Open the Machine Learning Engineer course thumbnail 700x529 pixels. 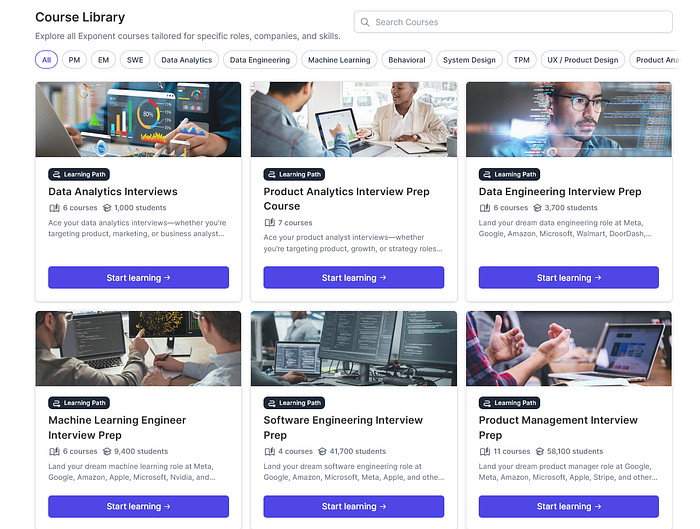(x=138, y=349)
